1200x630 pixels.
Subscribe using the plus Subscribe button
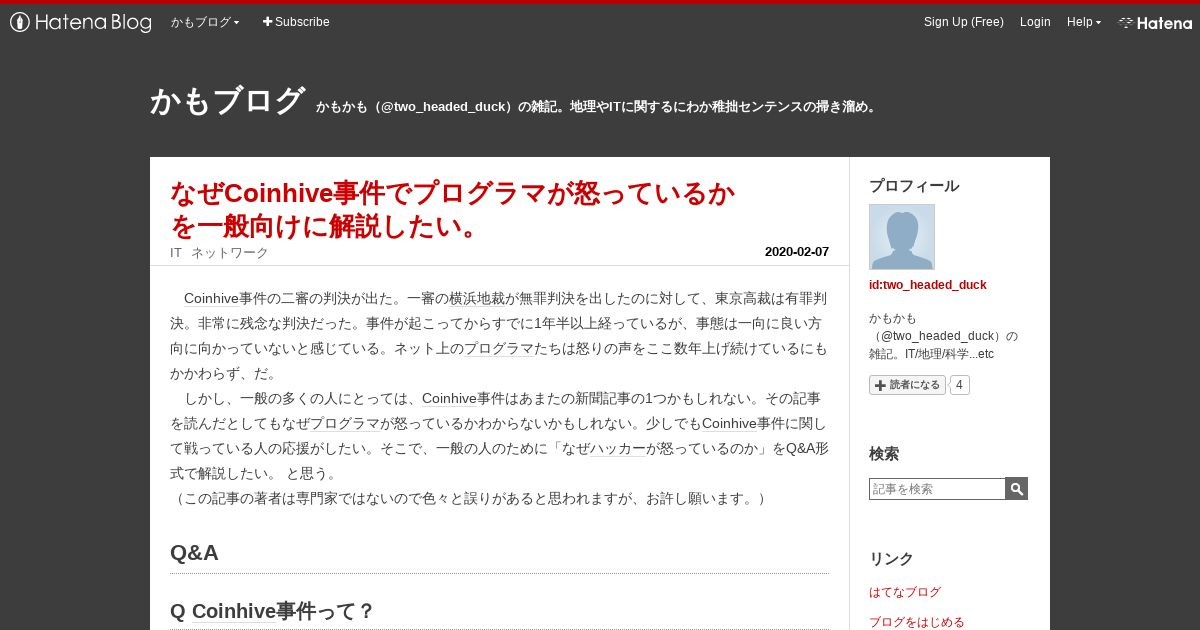point(296,22)
